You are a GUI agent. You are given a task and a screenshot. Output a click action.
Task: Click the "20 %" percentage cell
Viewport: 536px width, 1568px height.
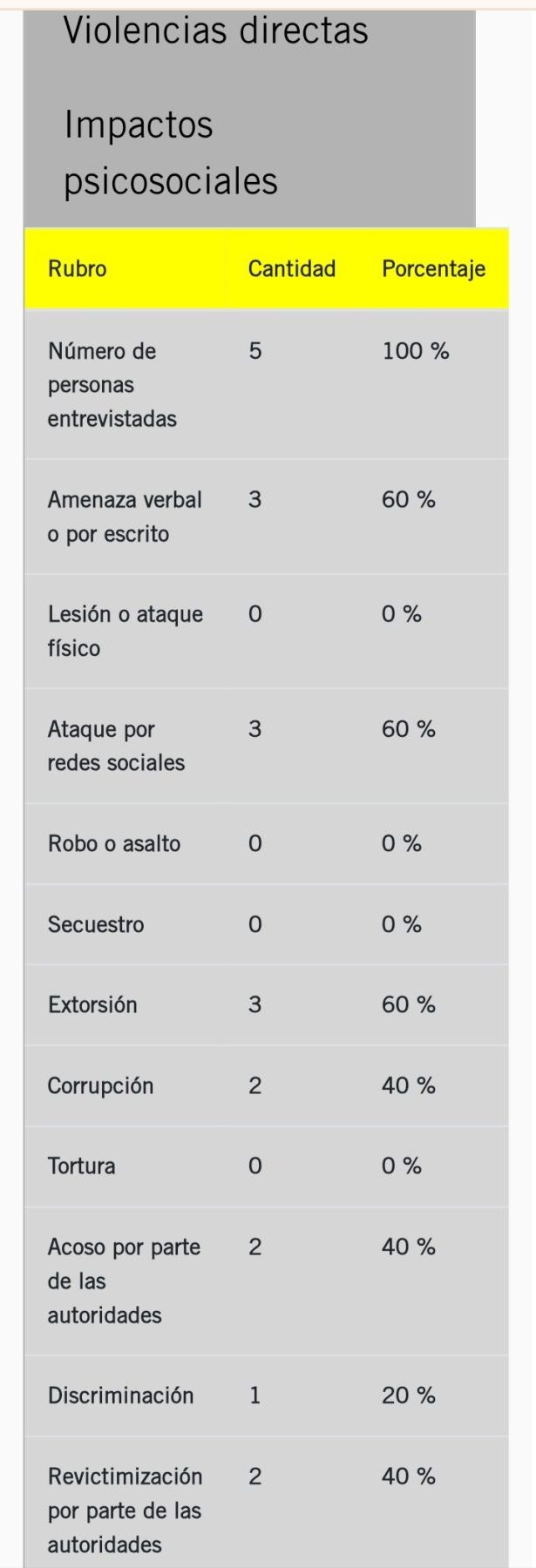(408, 1396)
